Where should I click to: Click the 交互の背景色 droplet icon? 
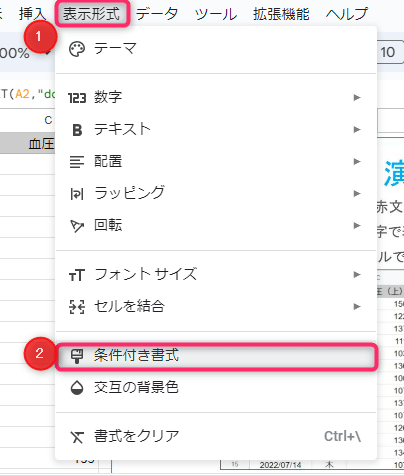pos(77,388)
